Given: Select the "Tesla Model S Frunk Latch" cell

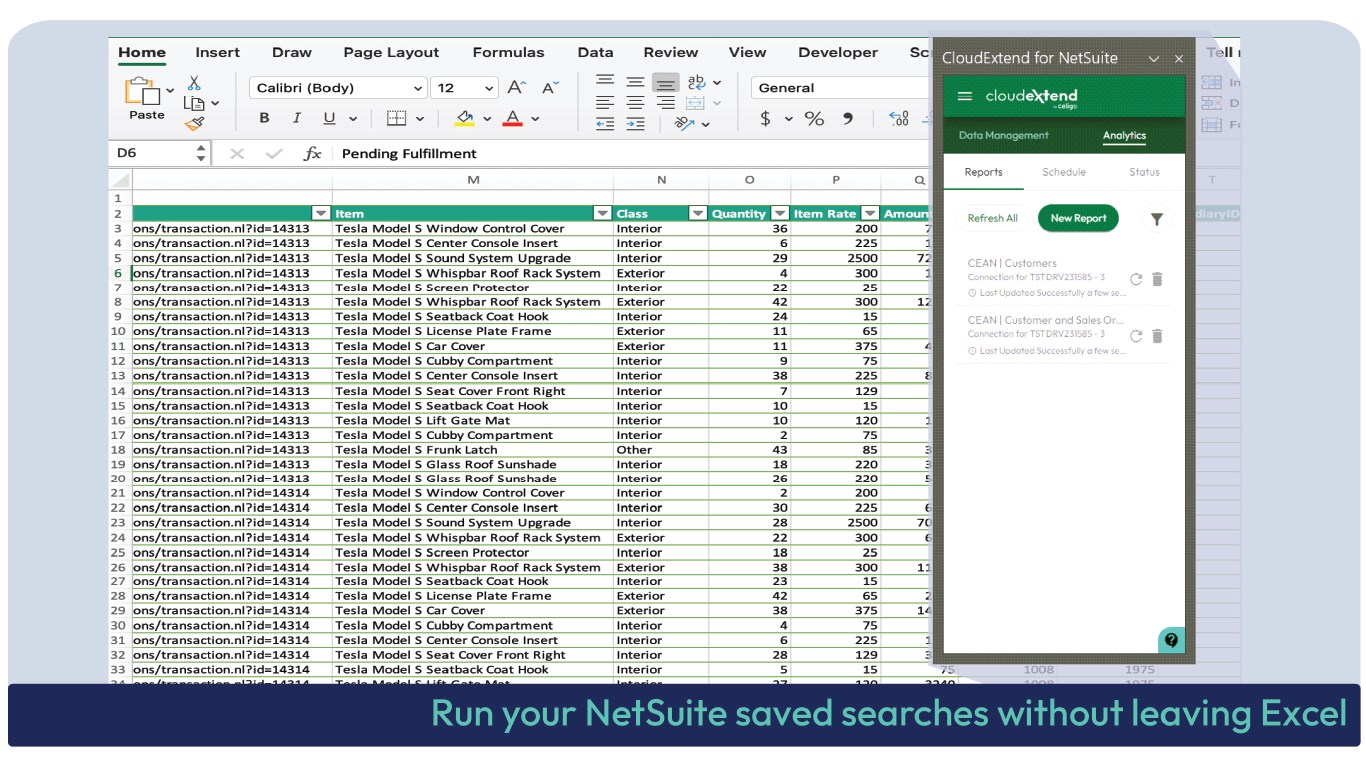Looking at the screenshot, I should point(473,450).
